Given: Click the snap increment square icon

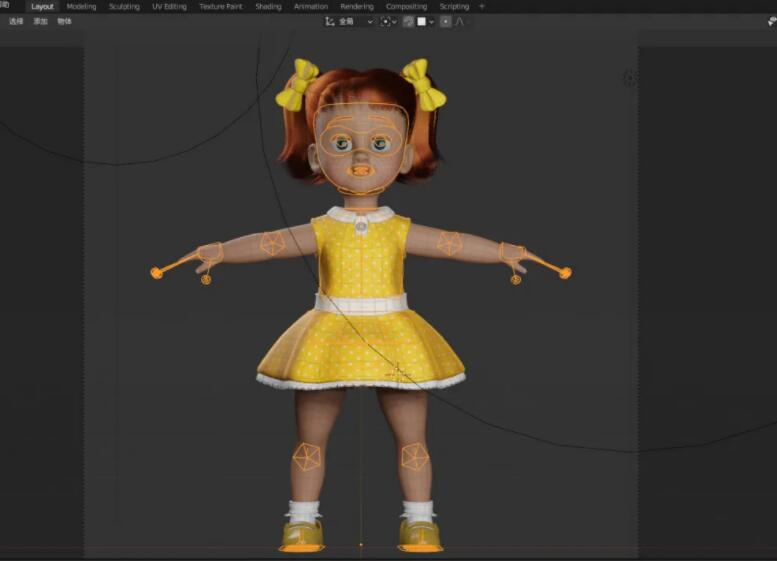Looking at the screenshot, I should pos(421,21).
